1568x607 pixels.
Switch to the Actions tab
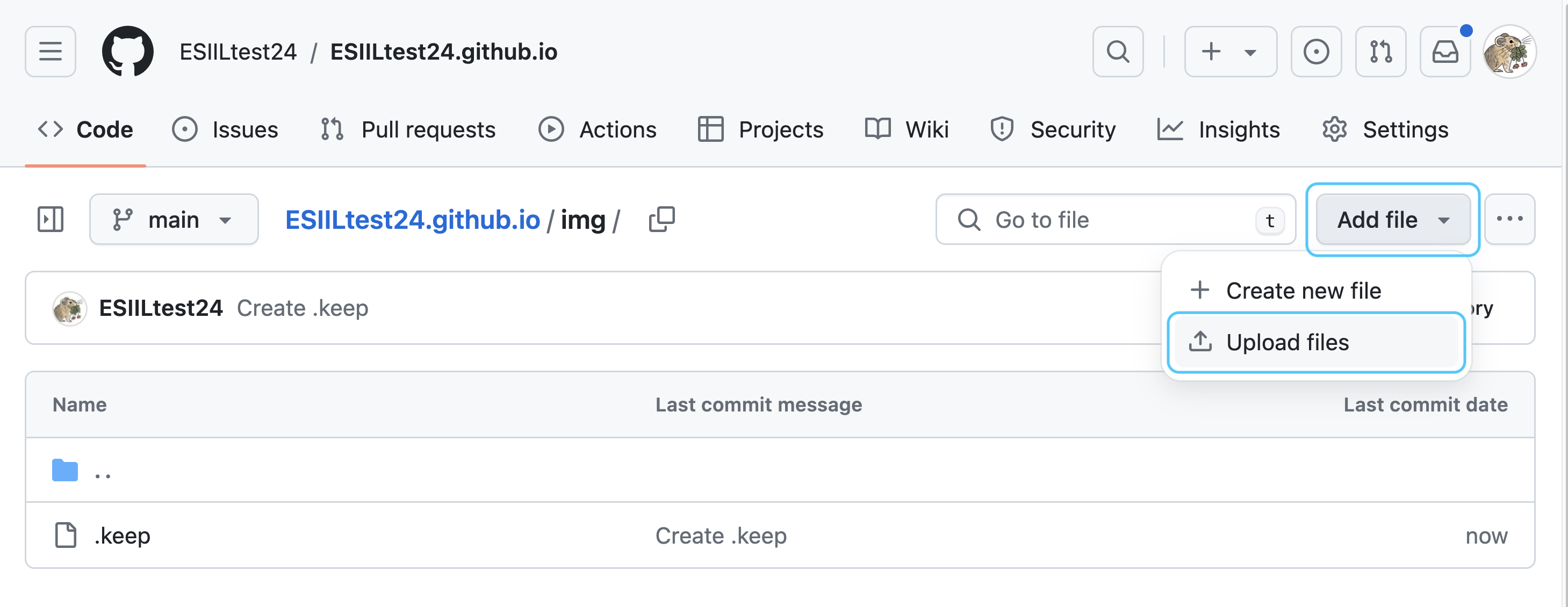(597, 129)
